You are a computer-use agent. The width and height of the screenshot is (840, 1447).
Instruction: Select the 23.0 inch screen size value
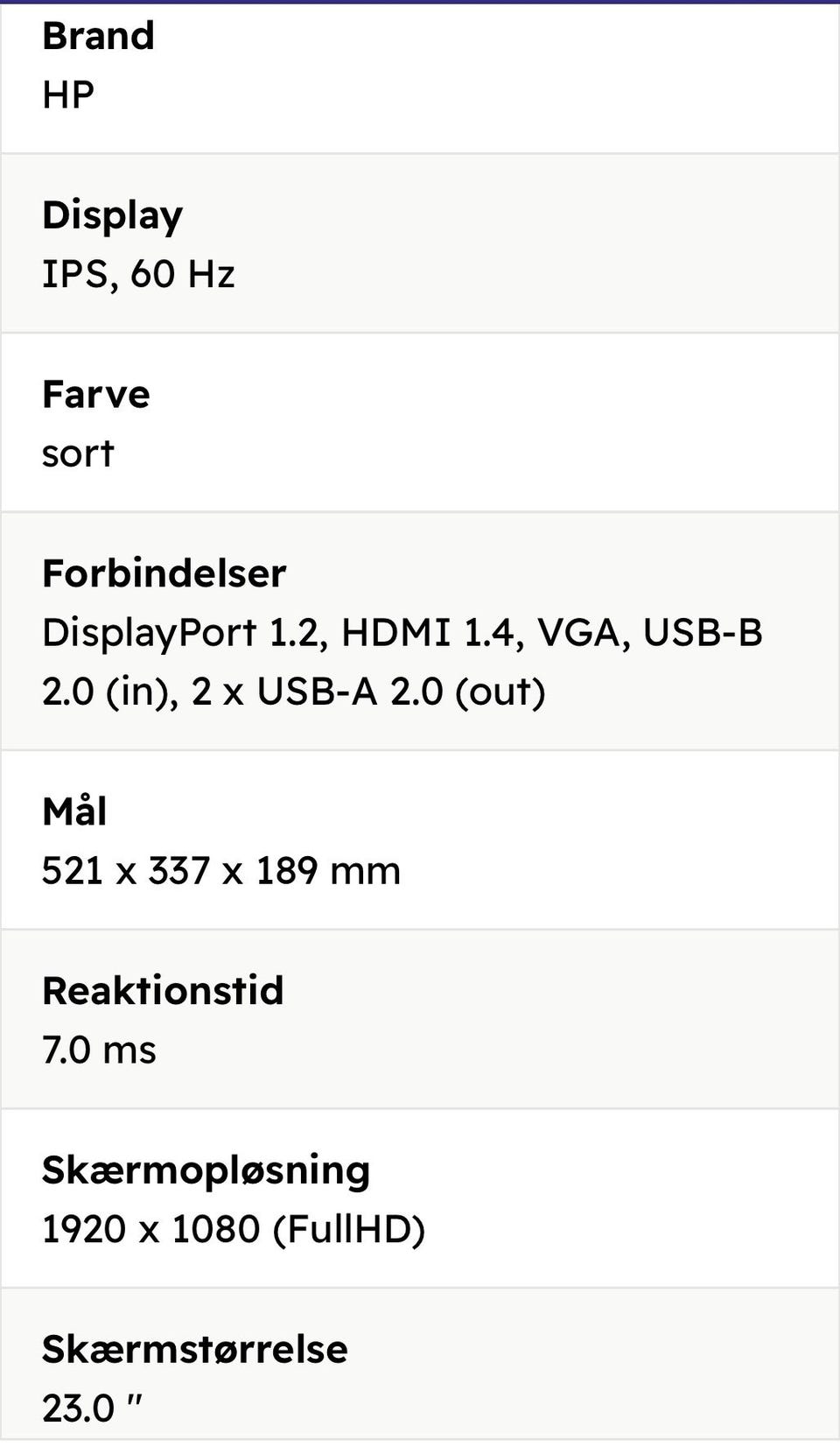click(92, 1408)
